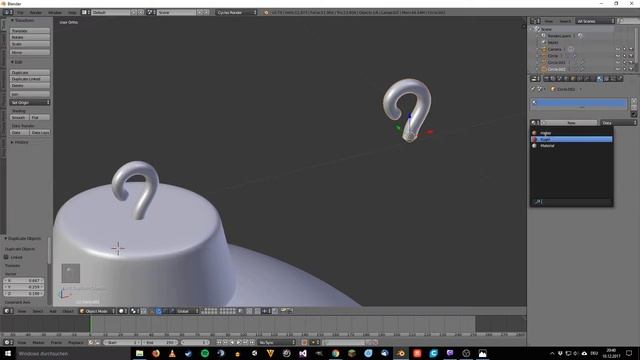The width and height of the screenshot is (640, 360).
Task: Open VLC from the taskbar
Action: tap(172, 353)
